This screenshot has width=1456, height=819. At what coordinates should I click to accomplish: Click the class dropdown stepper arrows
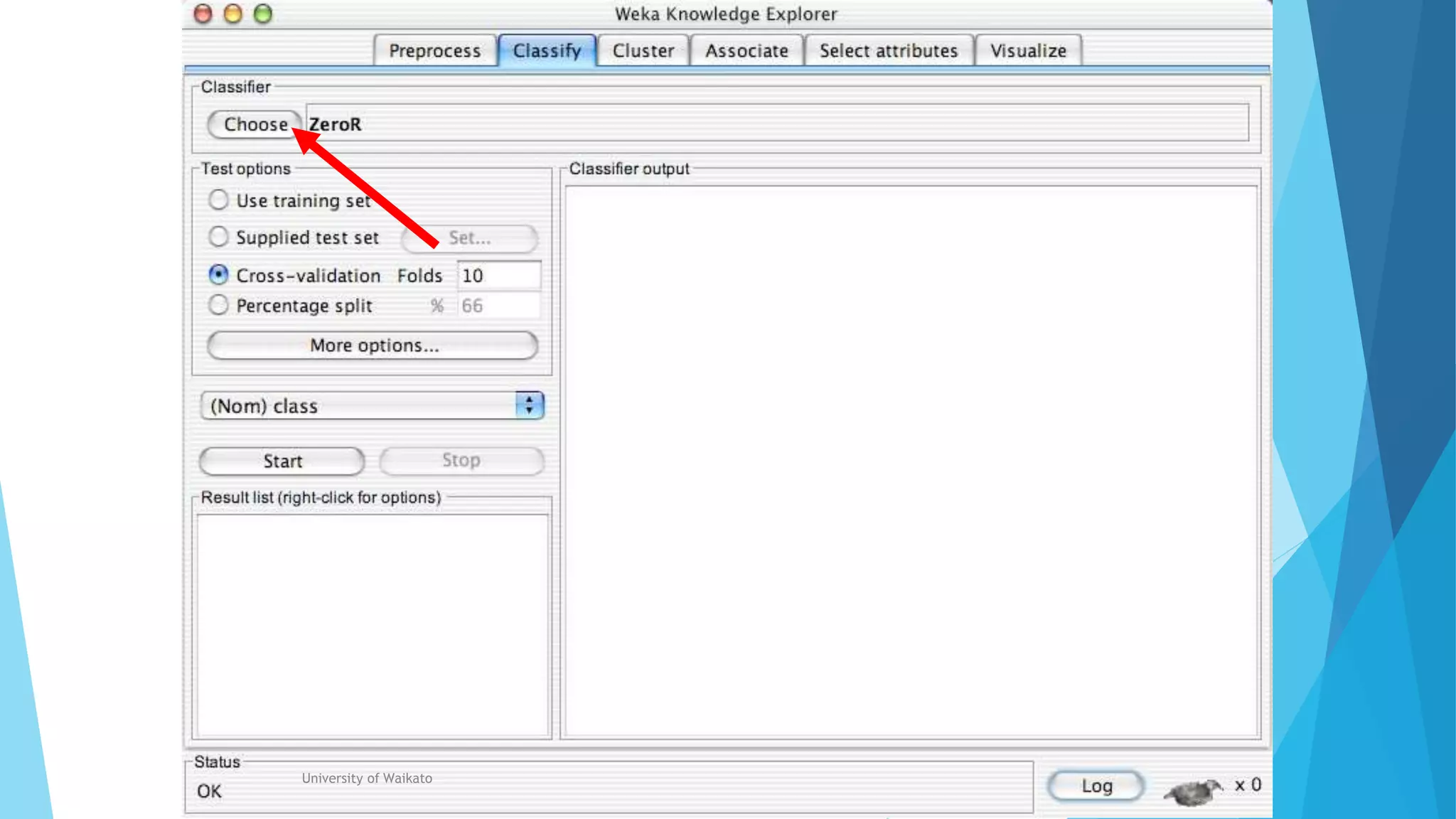pyautogui.click(x=529, y=405)
